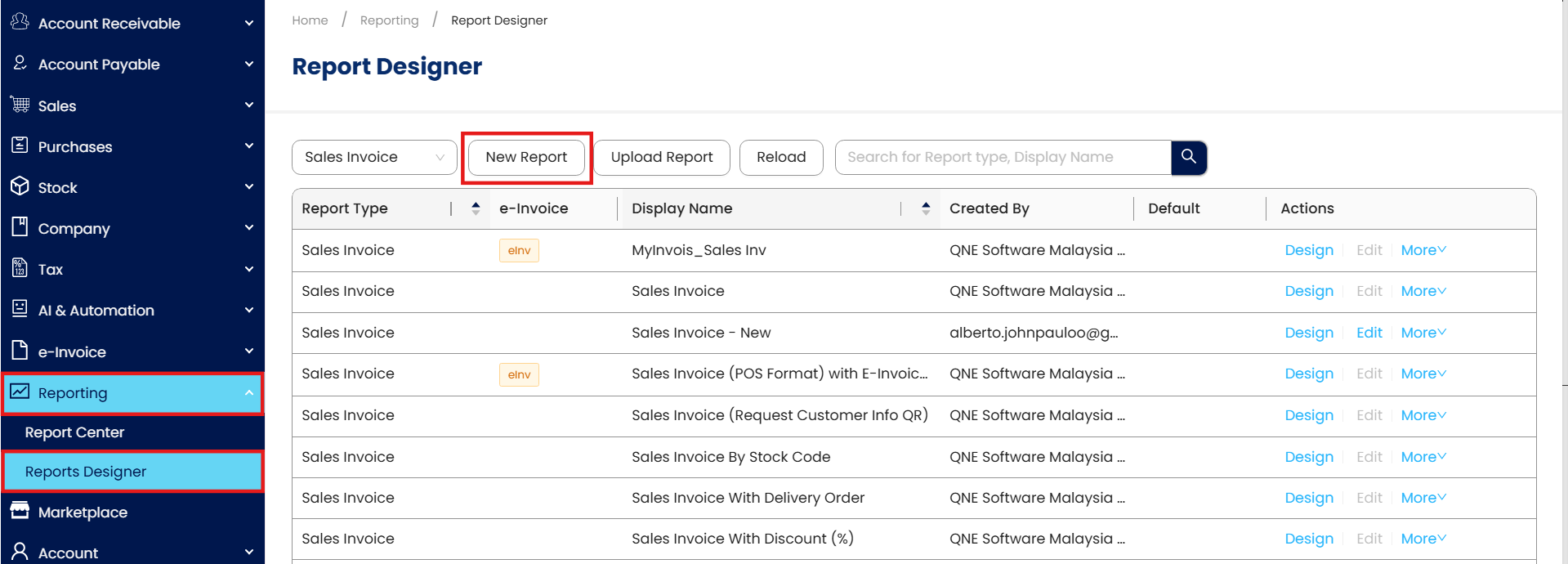Click the Upload Report button
Image resolution: width=1568 pixels, height=564 pixels.
[x=661, y=157]
